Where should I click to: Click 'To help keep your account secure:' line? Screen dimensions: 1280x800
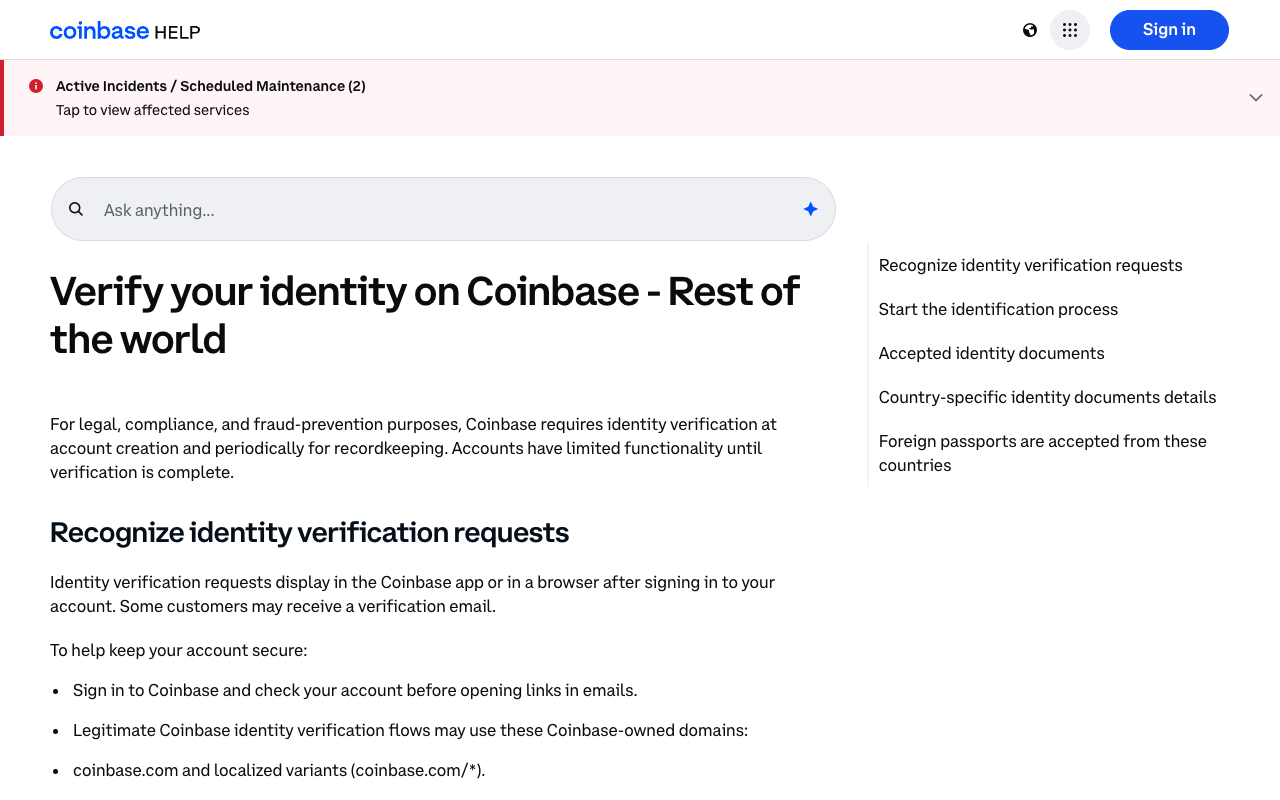[x=179, y=650]
